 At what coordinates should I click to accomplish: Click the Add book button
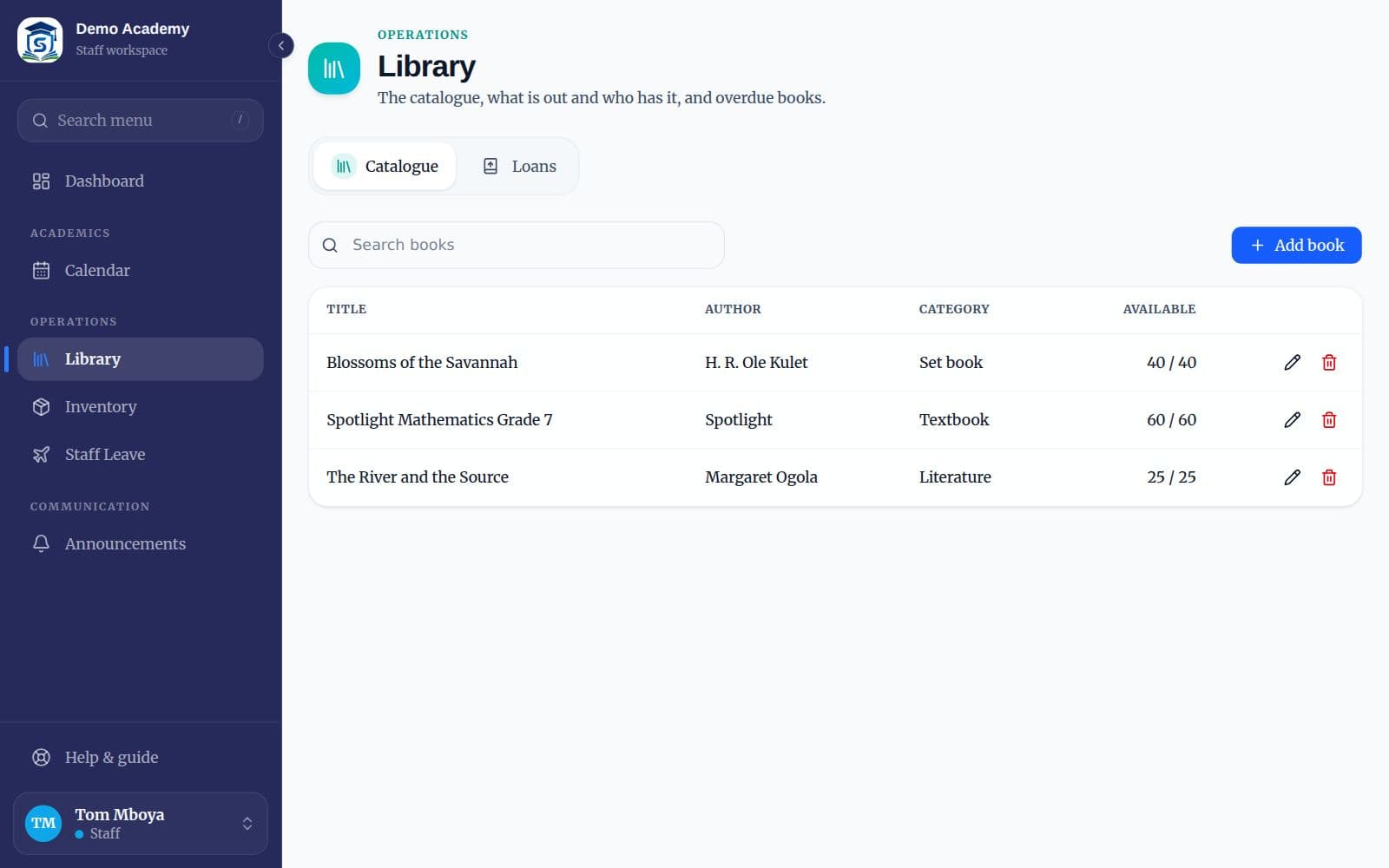(x=1296, y=246)
